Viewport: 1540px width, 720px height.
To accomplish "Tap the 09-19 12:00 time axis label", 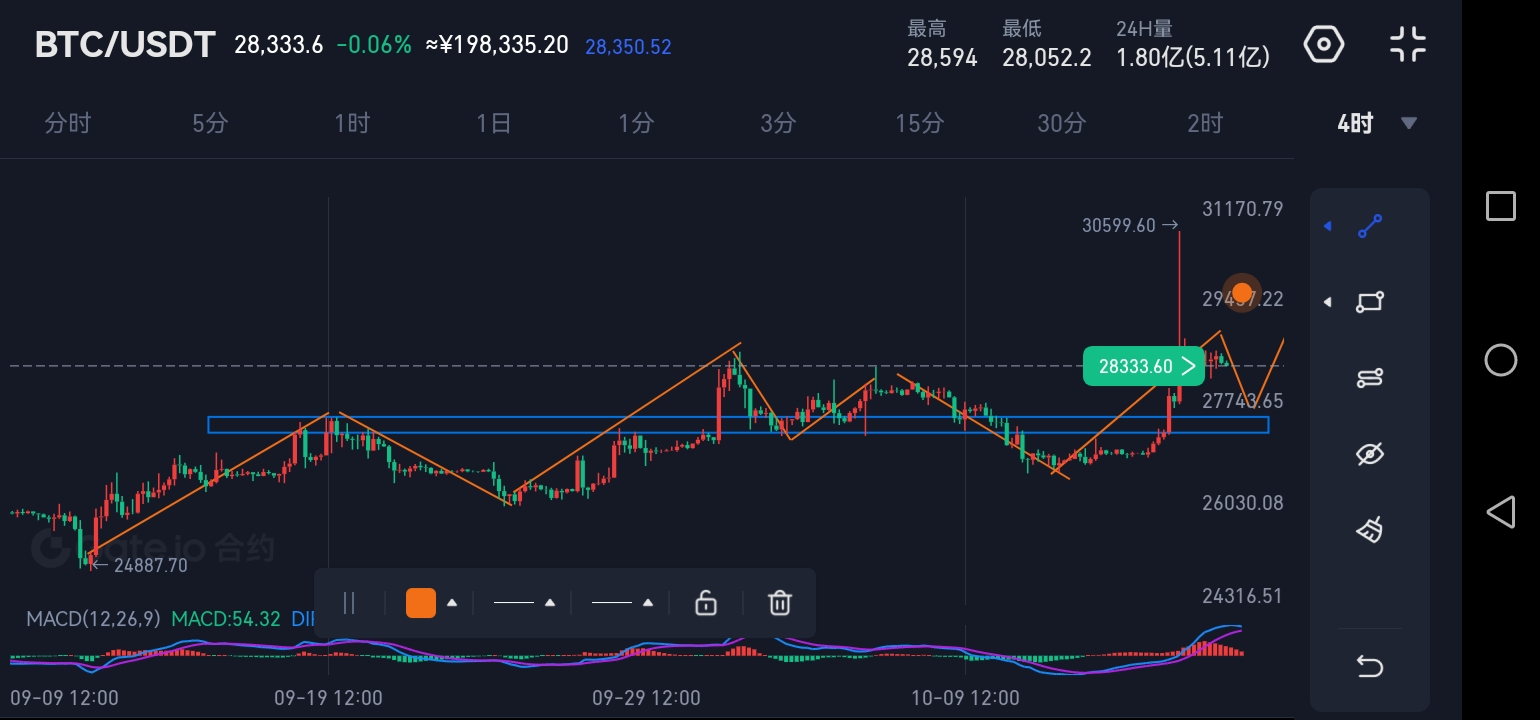I will coord(328,697).
